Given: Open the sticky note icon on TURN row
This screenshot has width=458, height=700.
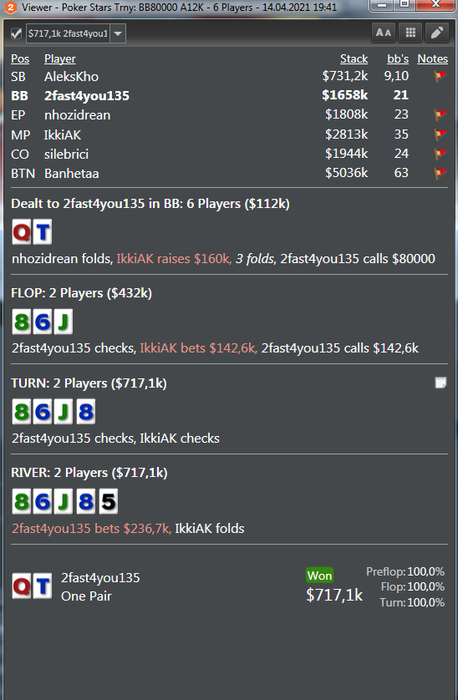Looking at the screenshot, I should click(x=441, y=383).
